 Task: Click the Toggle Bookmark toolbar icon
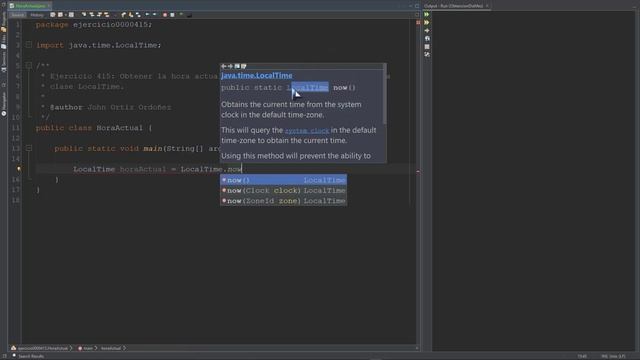point(138,15)
